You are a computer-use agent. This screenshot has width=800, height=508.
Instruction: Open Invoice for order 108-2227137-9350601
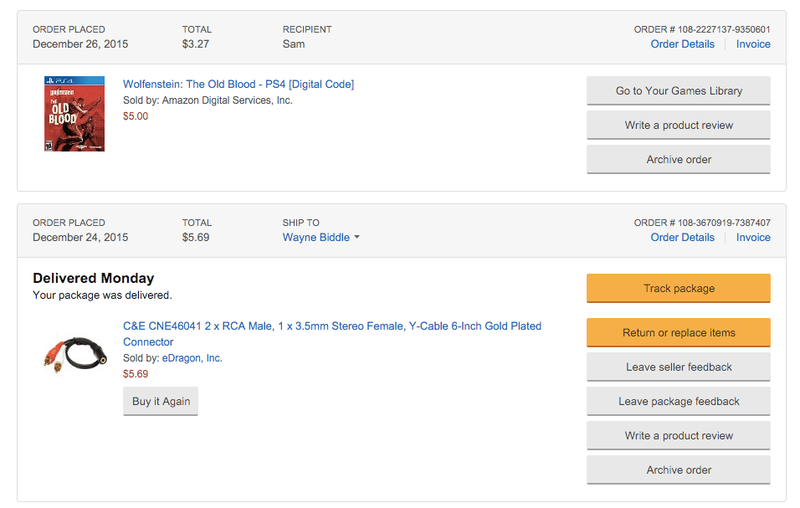pyautogui.click(x=753, y=44)
